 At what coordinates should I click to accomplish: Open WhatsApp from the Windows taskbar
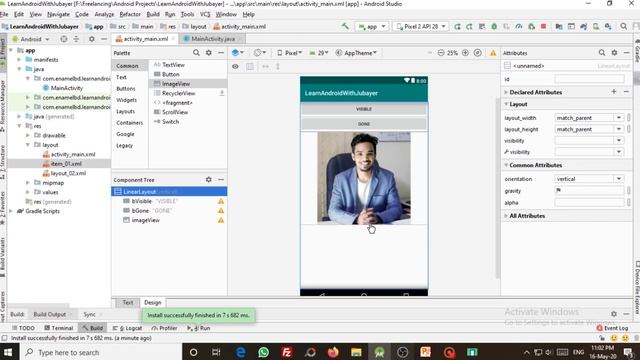264,352
